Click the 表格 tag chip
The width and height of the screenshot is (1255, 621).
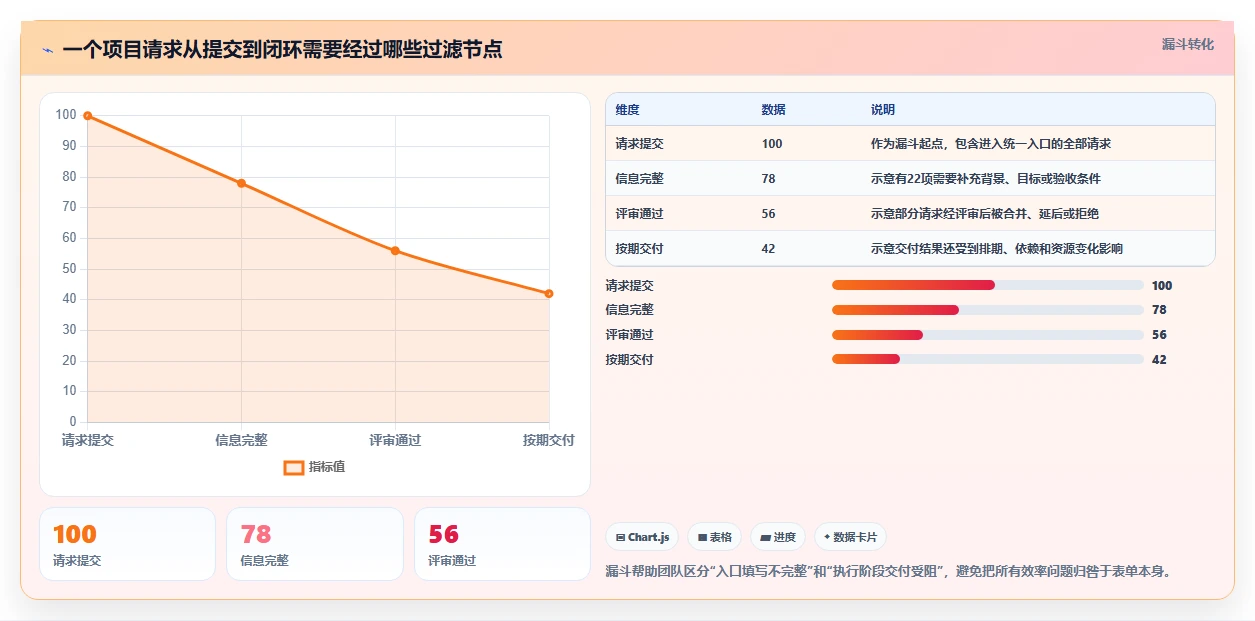pyautogui.click(x=714, y=537)
